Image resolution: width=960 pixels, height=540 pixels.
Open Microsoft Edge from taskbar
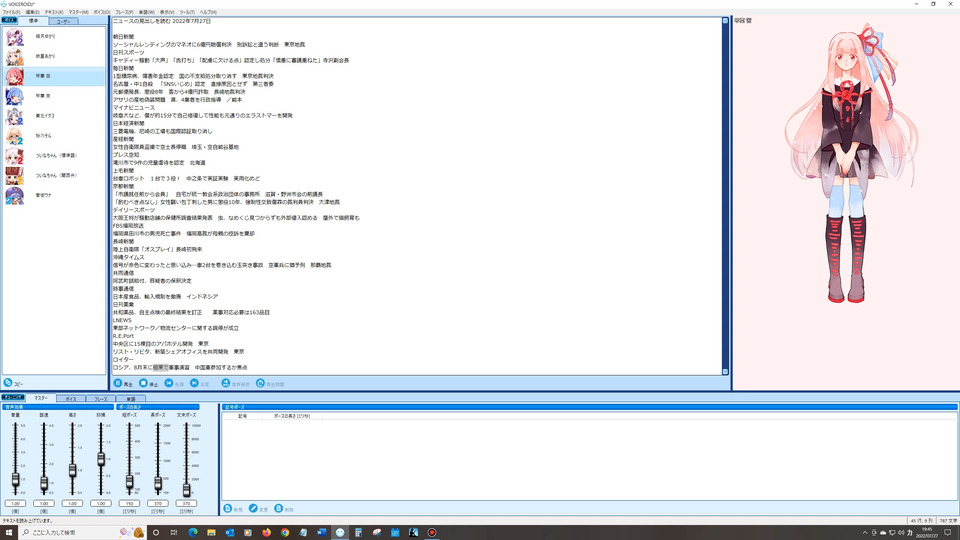[x=193, y=533]
